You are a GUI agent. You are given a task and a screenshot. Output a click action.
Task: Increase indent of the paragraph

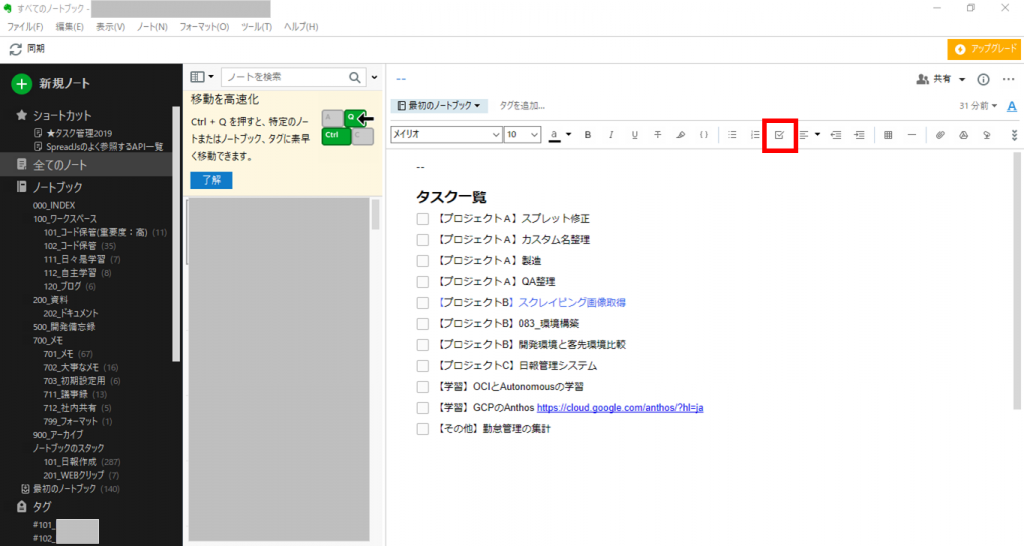859,135
